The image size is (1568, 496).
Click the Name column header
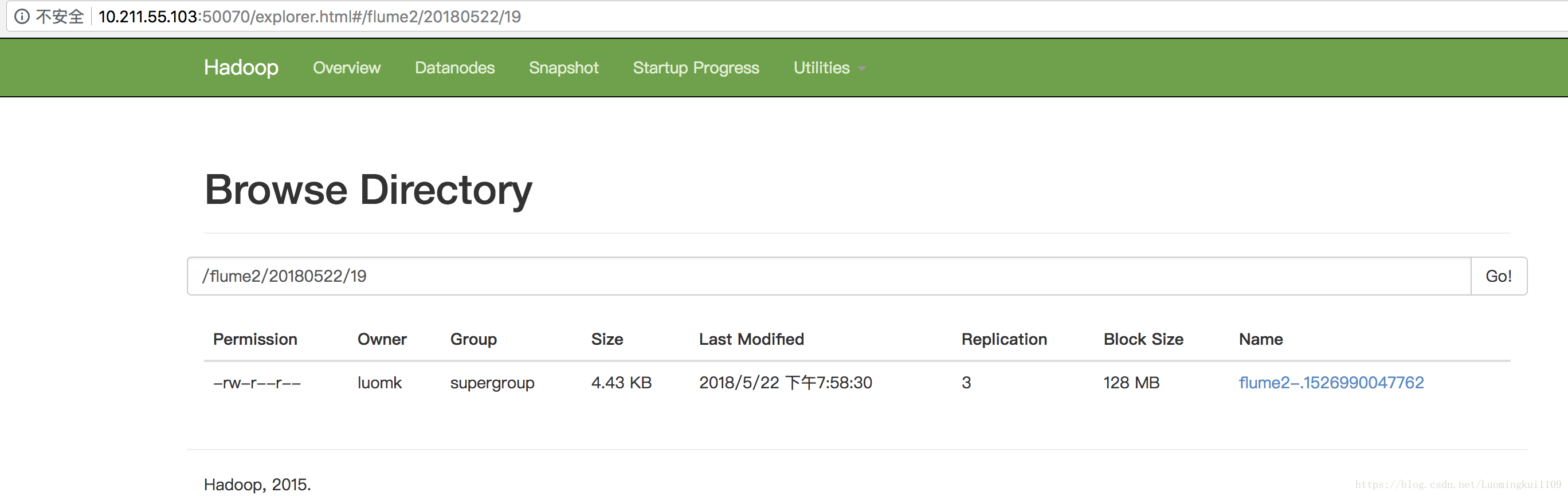coord(1261,340)
